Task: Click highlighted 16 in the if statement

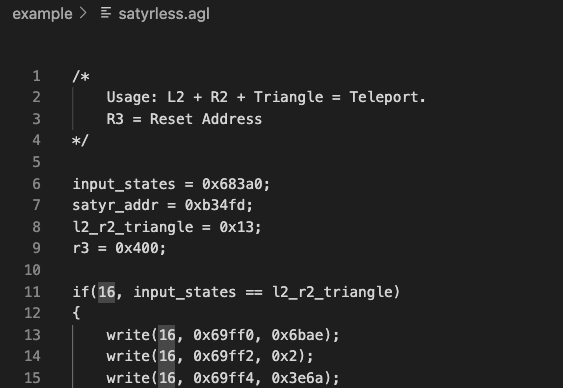Action: pos(107,292)
